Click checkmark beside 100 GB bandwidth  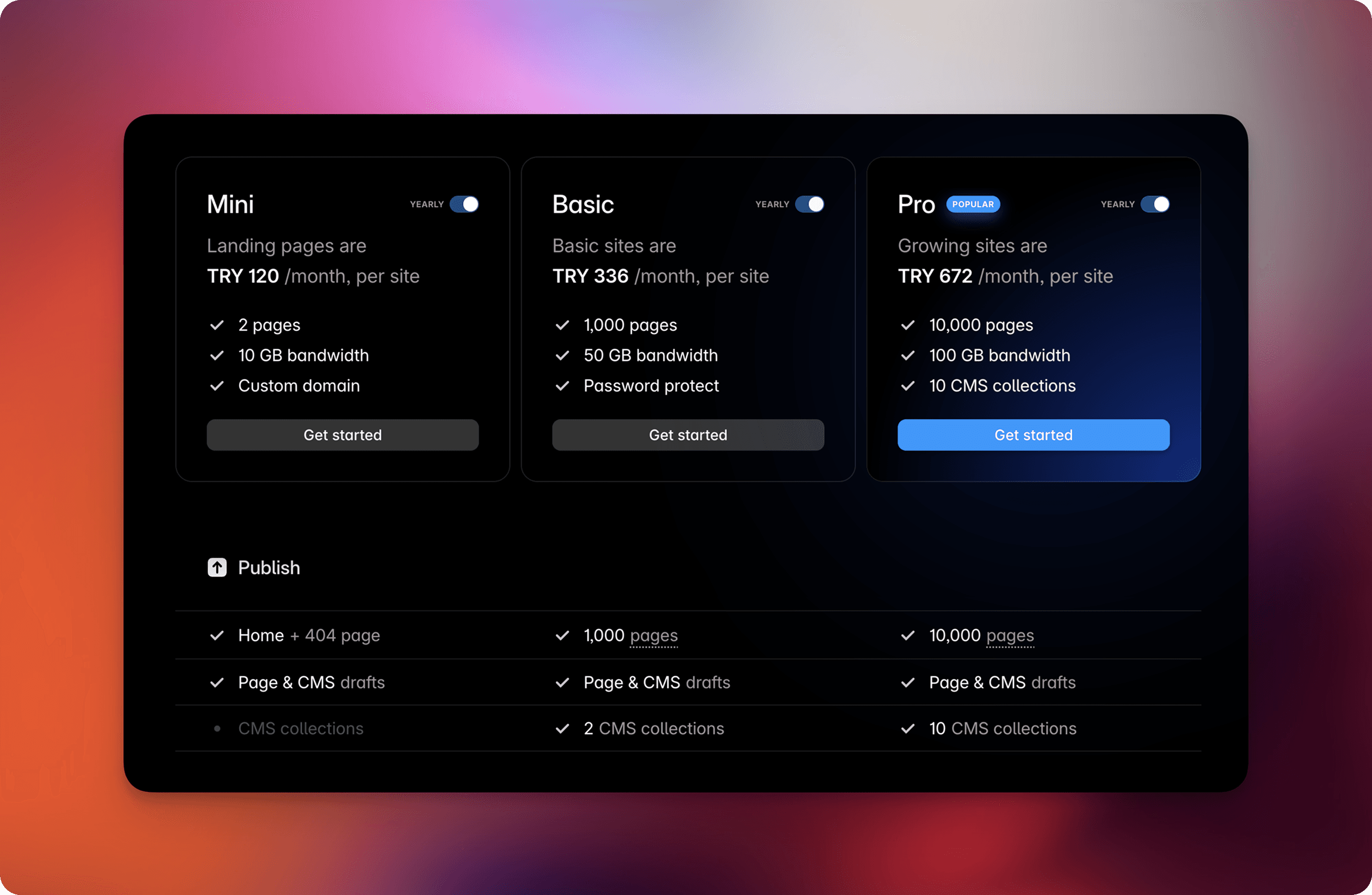(x=907, y=355)
